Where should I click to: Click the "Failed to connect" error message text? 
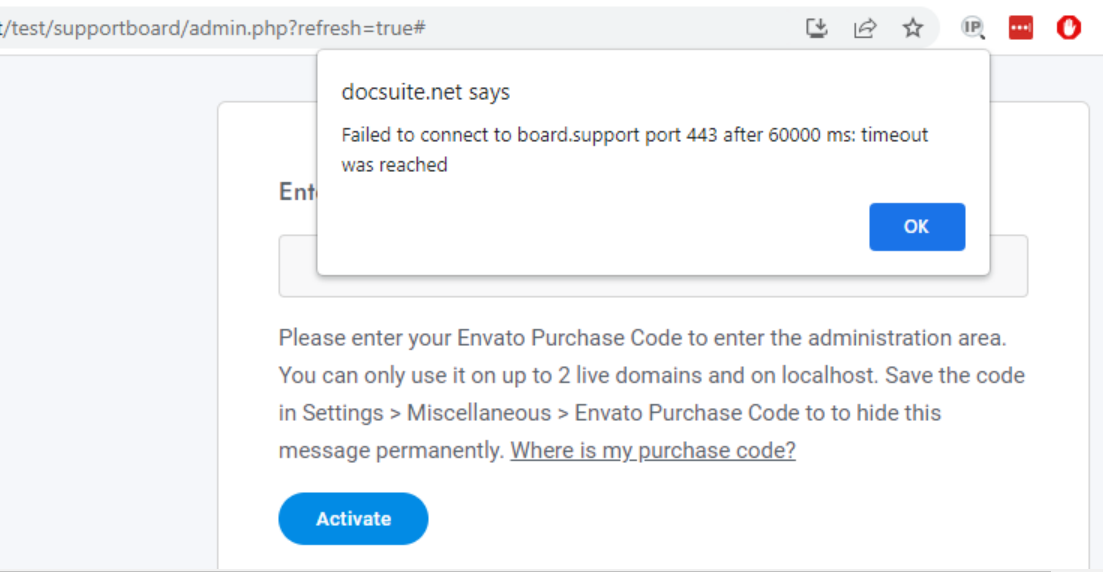635,134
